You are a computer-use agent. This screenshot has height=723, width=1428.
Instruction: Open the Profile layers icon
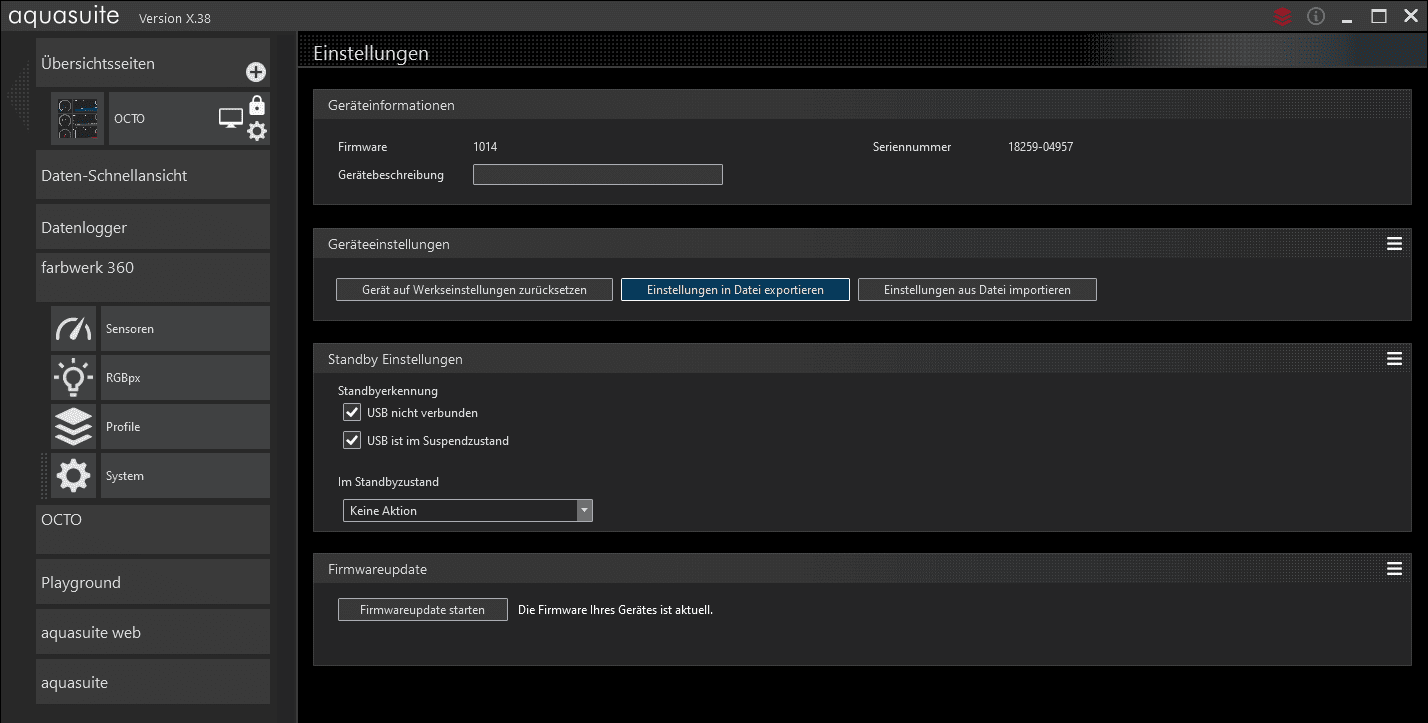pyautogui.click(x=74, y=427)
